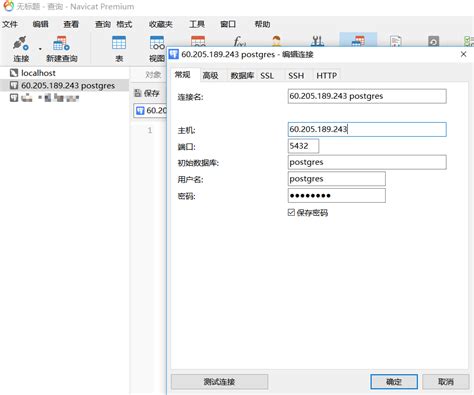Viewport: 474px width, 395px height.
Task: Select the 对象 tab behind the dialog
Action: coord(153,75)
